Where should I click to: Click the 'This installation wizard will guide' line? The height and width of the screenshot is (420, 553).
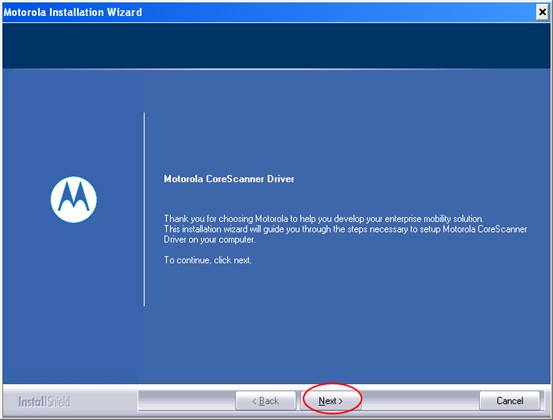coord(345,229)
